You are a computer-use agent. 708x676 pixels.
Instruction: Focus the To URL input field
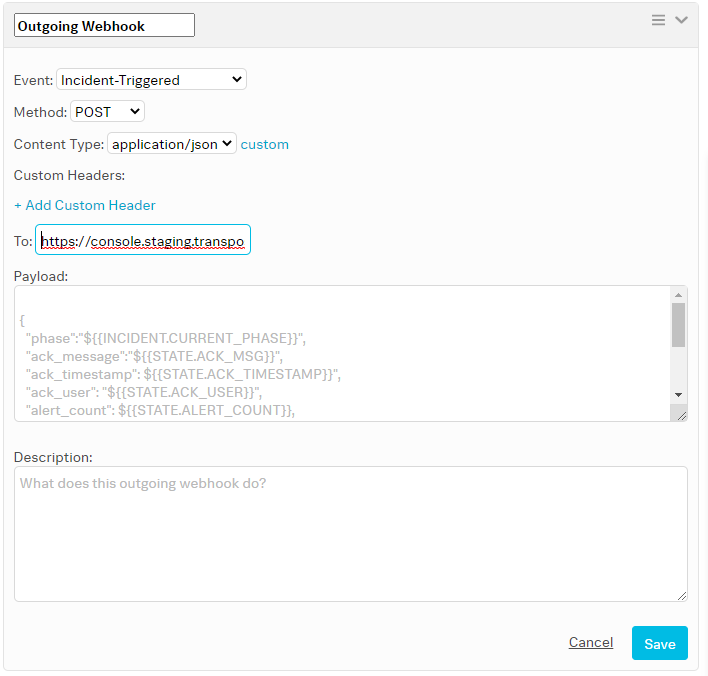[x=143, y=241]
